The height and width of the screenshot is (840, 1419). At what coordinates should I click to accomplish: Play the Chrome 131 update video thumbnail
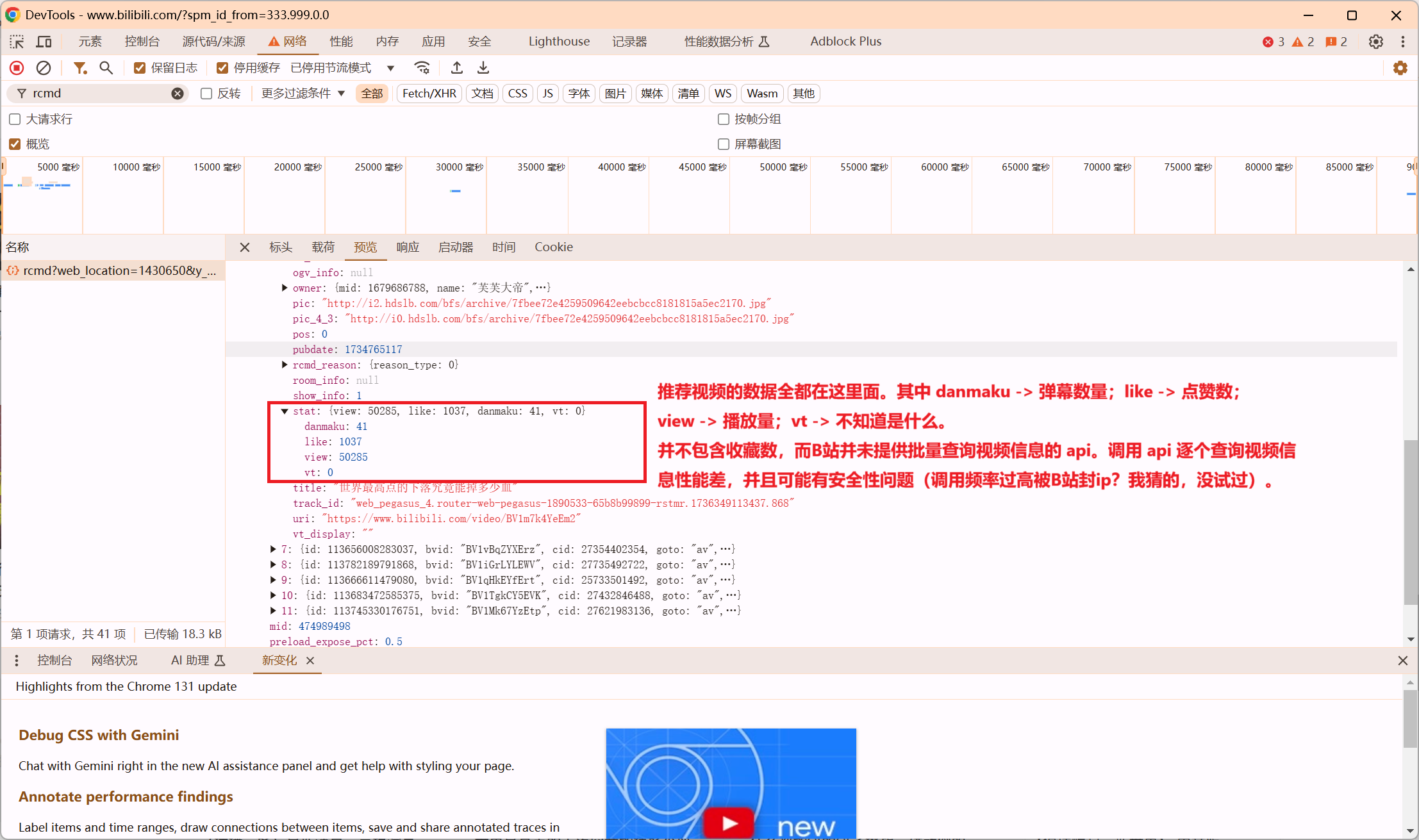click(x=731, y=784)
